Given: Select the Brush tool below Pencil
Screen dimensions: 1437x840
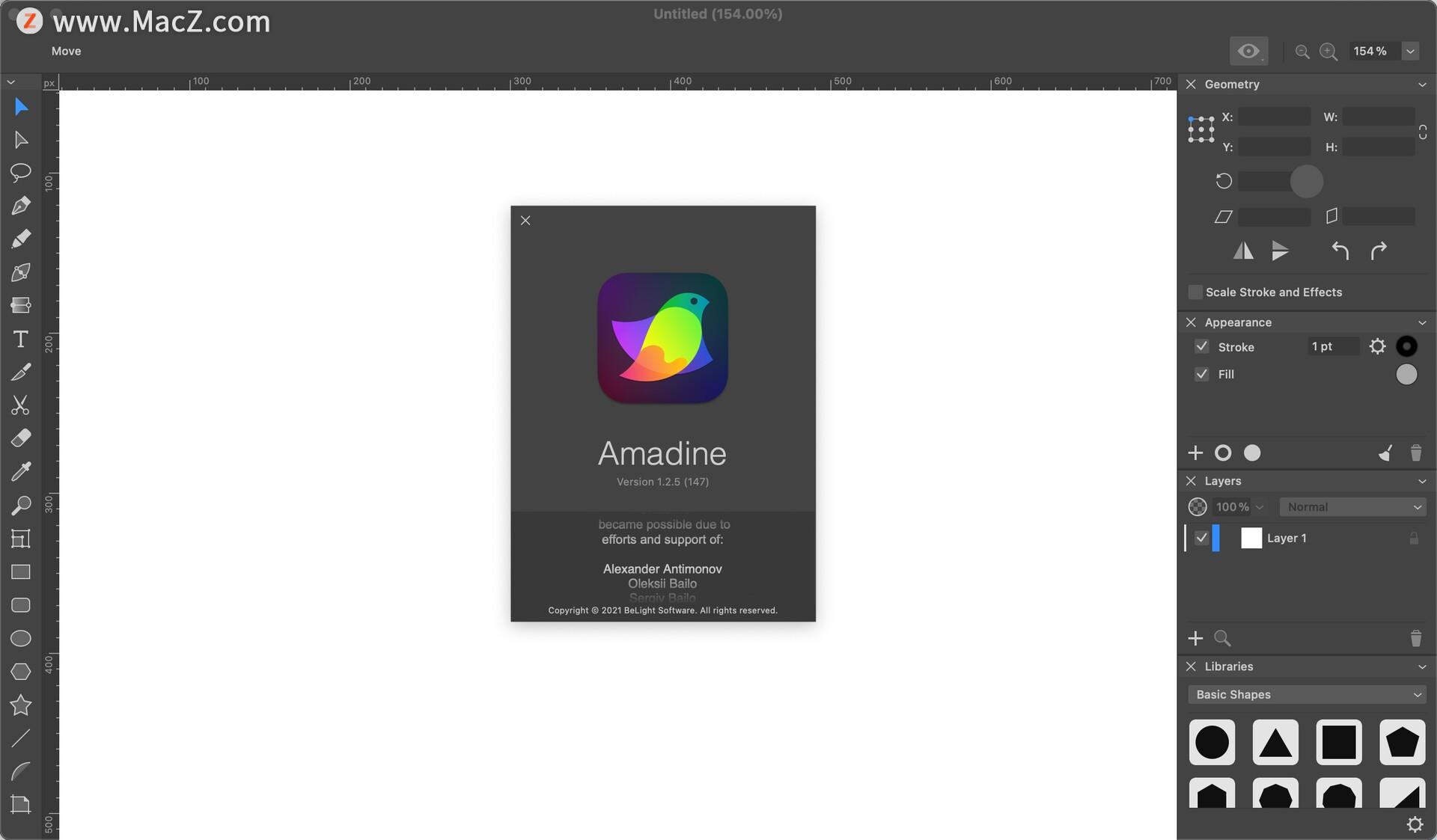Looking at the screenshot, I should pyautogui.click(x=21, y=272).
